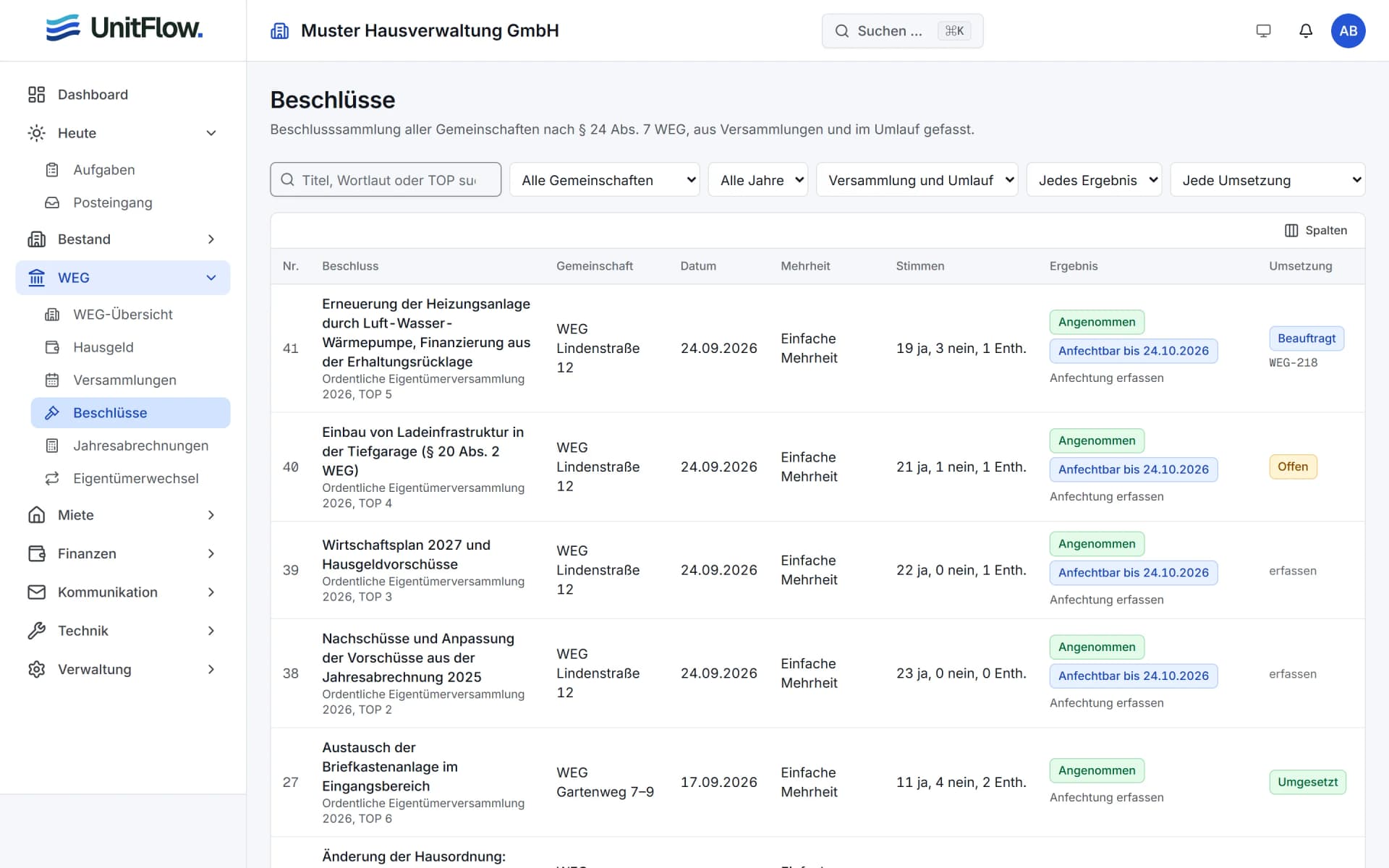The height and width of the screenshot is (868, 1389).
Task: Click erfassen in Umsetzung for Beschluss 38
Action: (1292, 674)
